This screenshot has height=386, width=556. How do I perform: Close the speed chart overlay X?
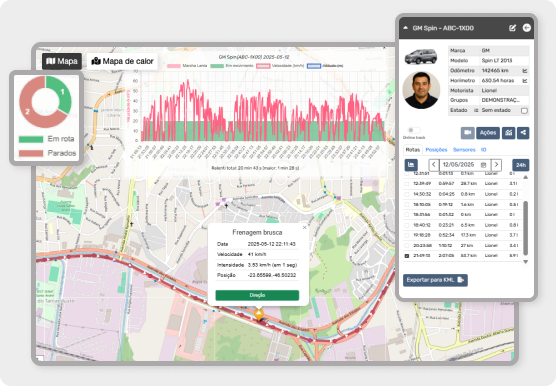point(384,47)
